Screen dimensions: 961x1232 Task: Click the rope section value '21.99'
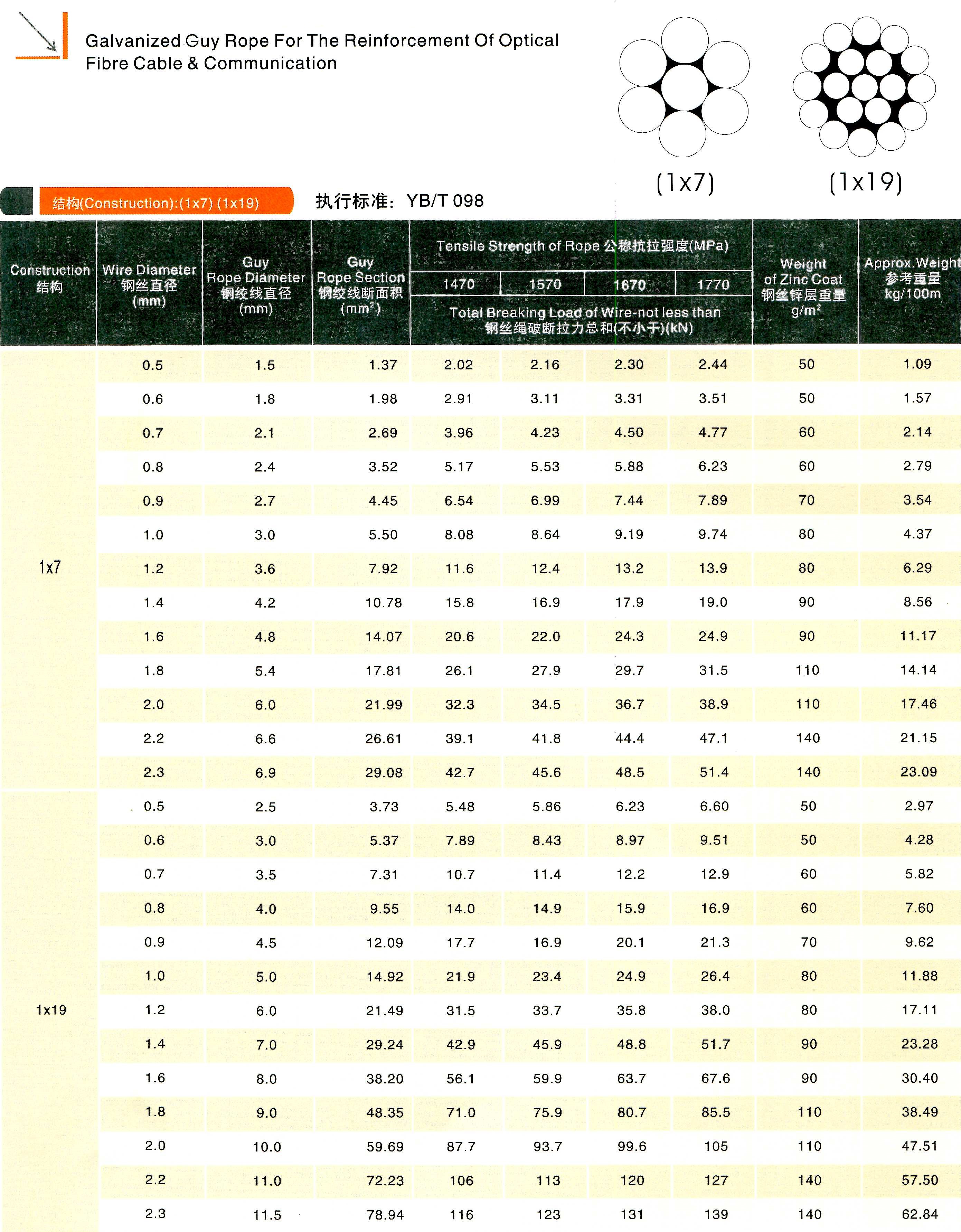pyautogui.click(x=384, y=705)
